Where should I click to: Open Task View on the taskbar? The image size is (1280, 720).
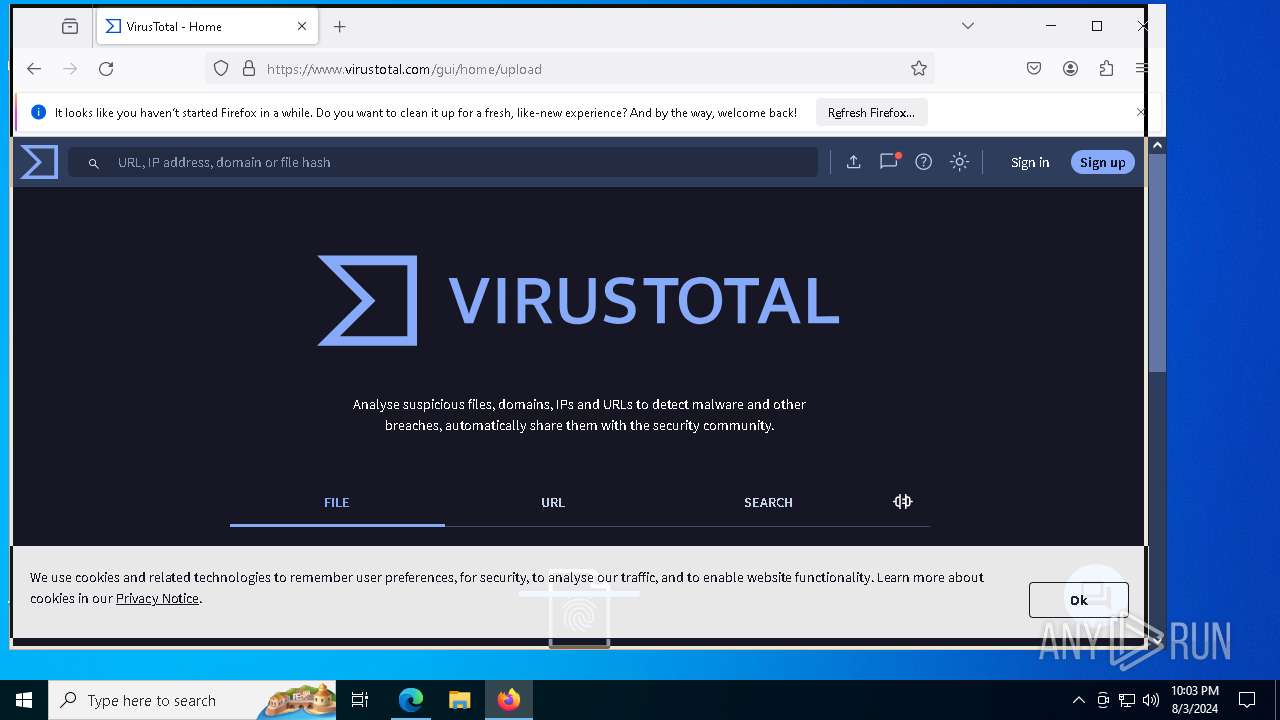click(x=360, y=700)
